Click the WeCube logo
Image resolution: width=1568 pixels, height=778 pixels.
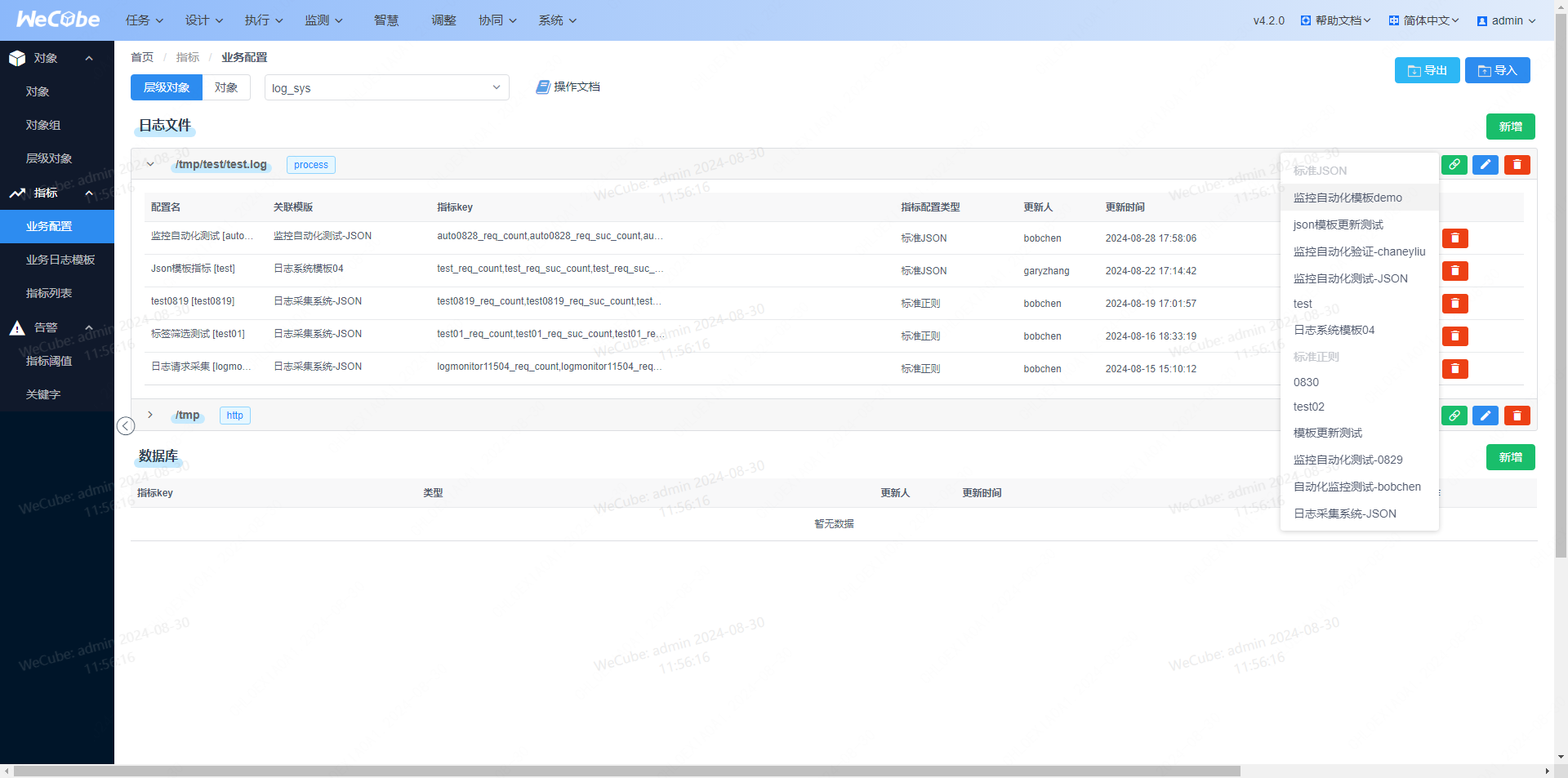(58, 19)
